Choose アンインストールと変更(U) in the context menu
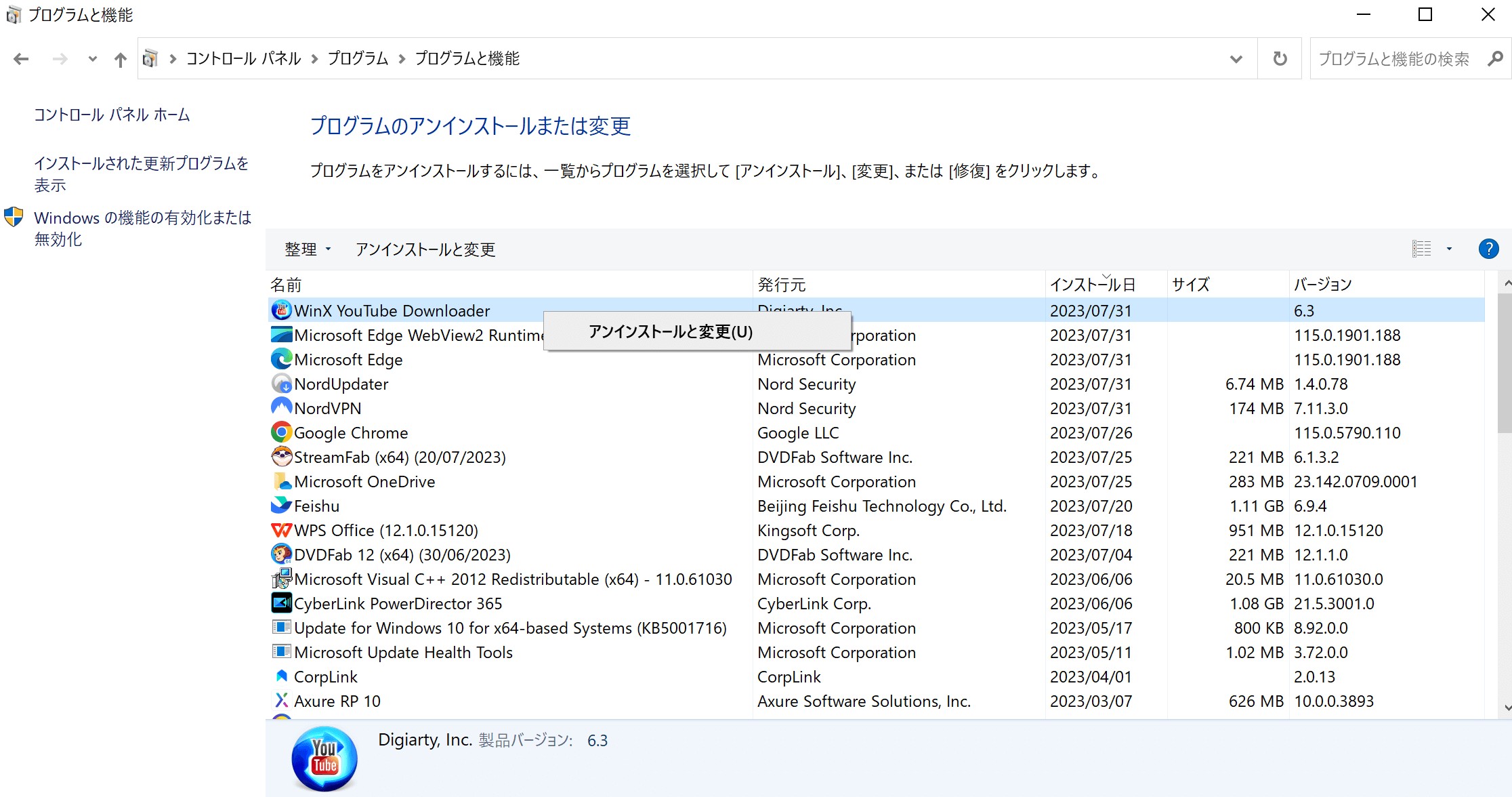 tap(697, 331)
